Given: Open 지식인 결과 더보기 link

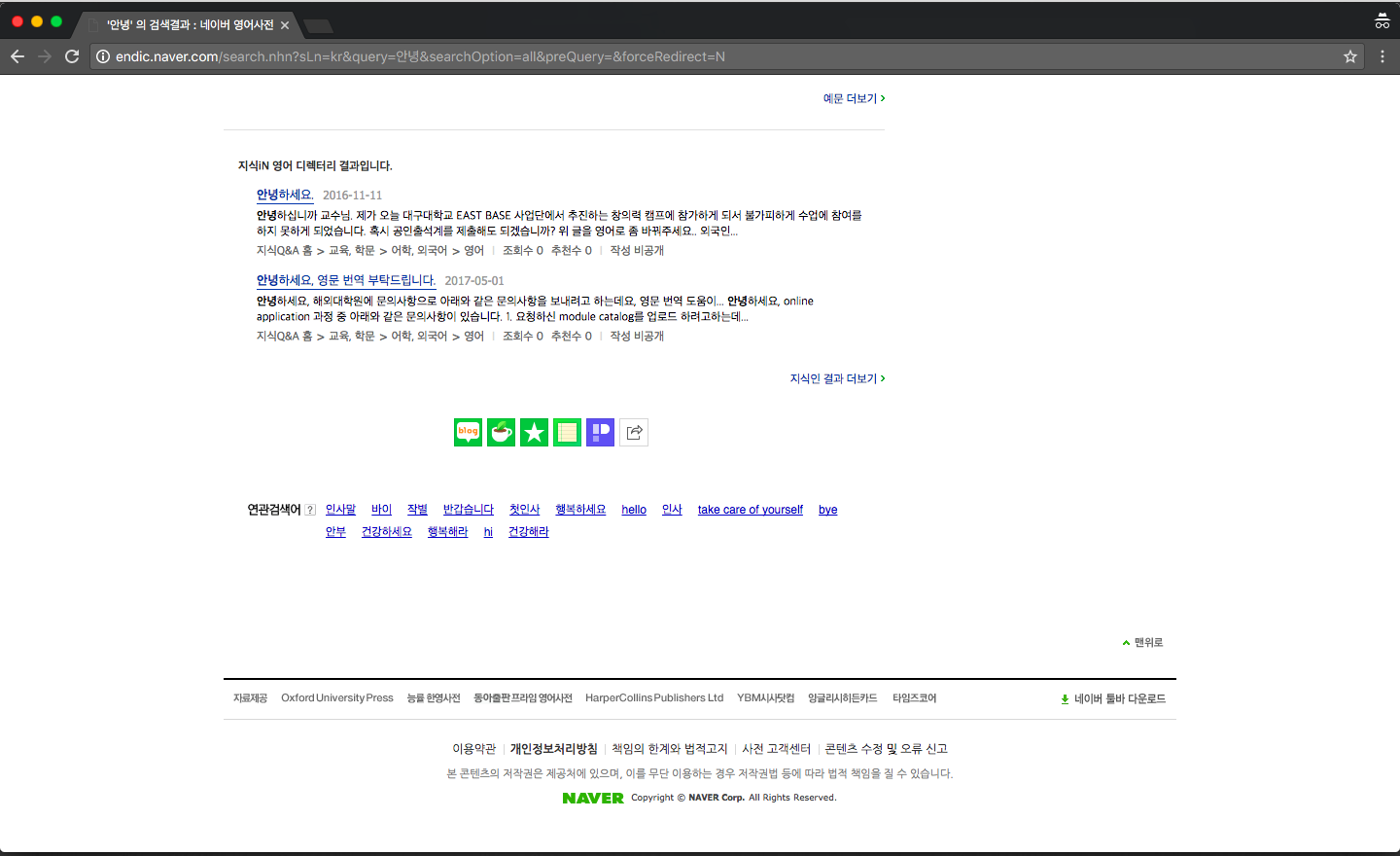Looking at the screenshot, I should tap(838, 378).
